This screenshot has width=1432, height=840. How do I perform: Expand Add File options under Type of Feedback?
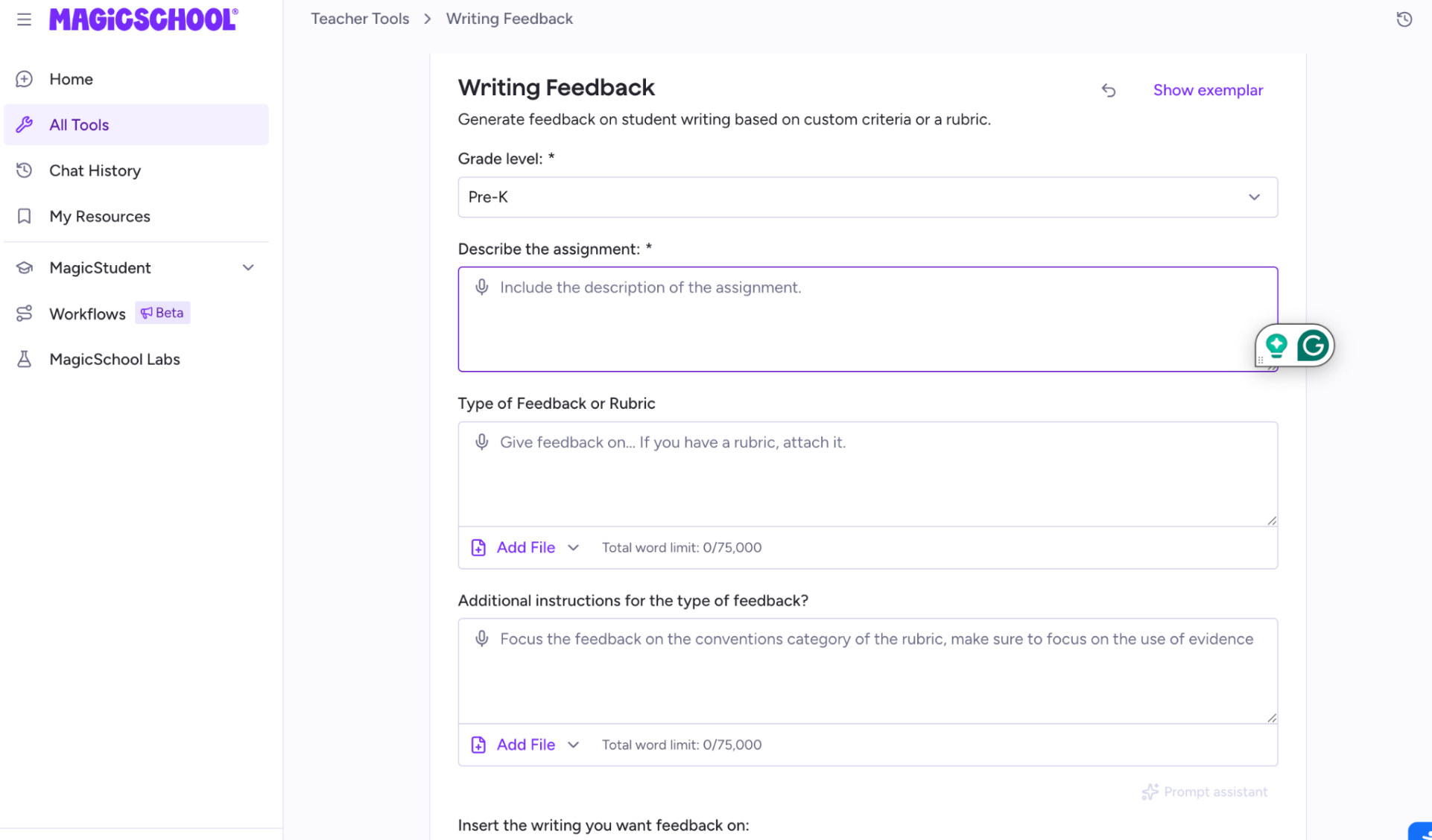pos(573,548)
